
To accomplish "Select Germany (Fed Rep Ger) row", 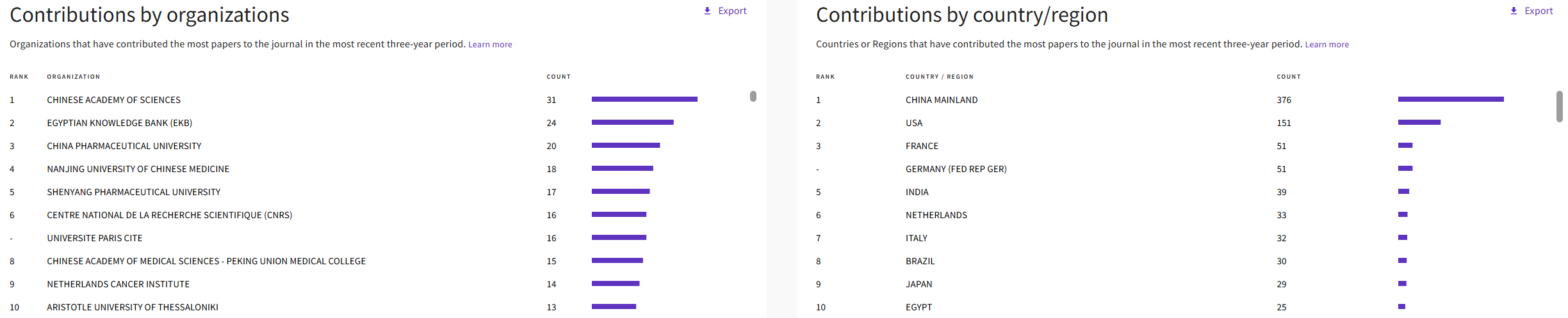I will 956,169.
